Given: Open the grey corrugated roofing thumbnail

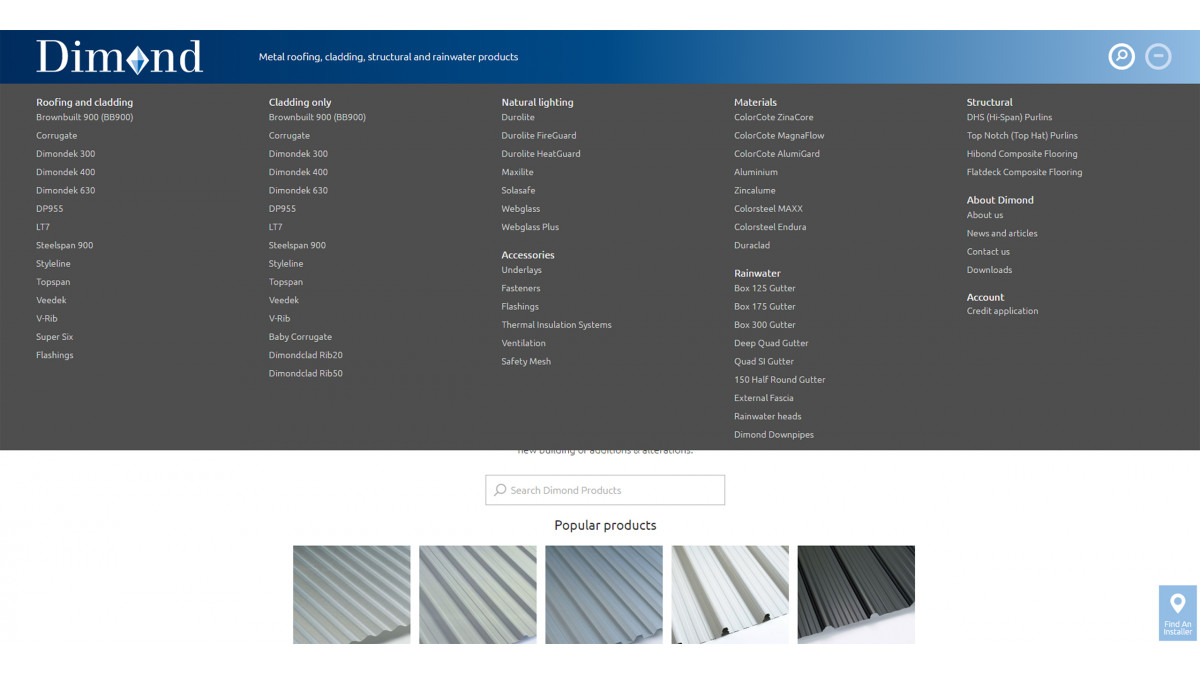Looking at the screenshot, I should (352, 594).
